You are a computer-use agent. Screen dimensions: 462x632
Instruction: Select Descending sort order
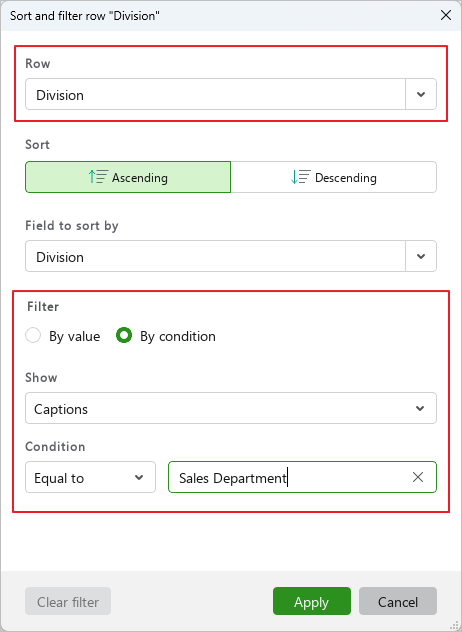334,177
